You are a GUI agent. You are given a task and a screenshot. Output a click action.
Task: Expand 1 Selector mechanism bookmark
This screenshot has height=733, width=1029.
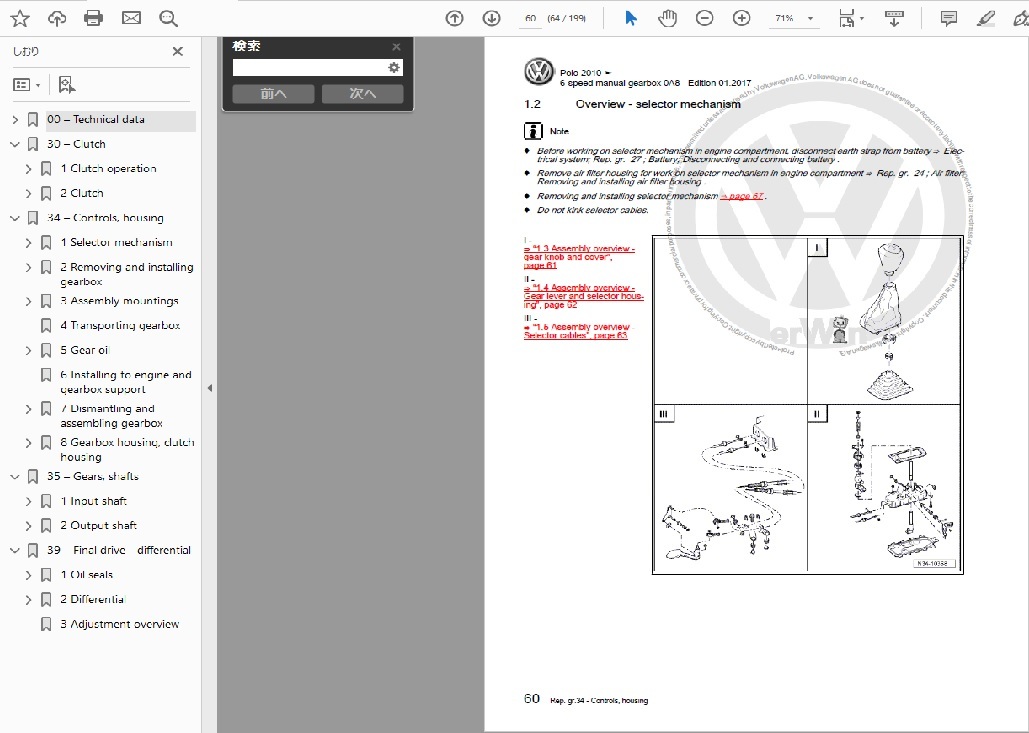[x=28, y=243]
